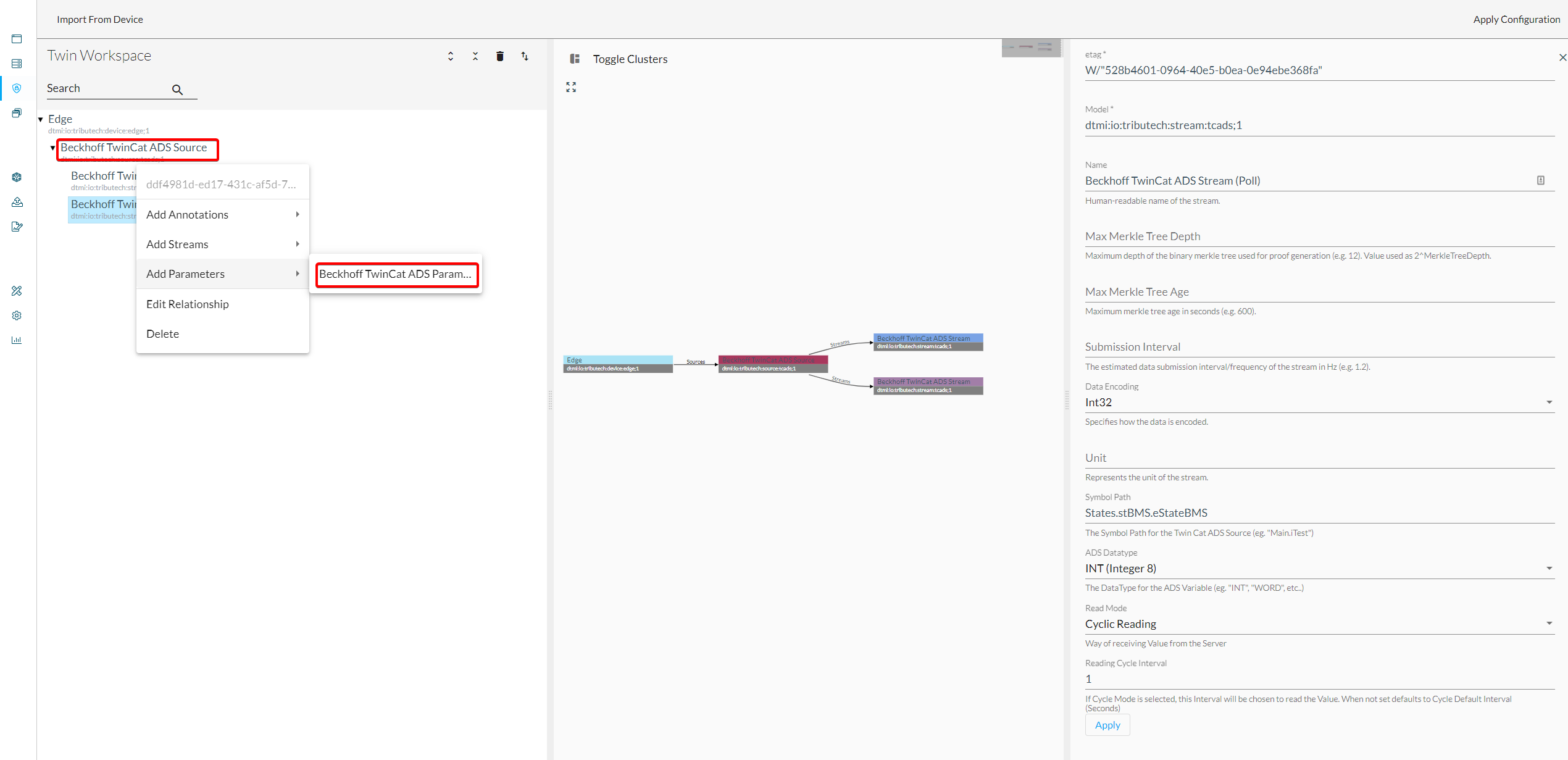The width and height of the screenshot is (1568, 760).
Task: Click Import From Device
Action: coord(100,19)
